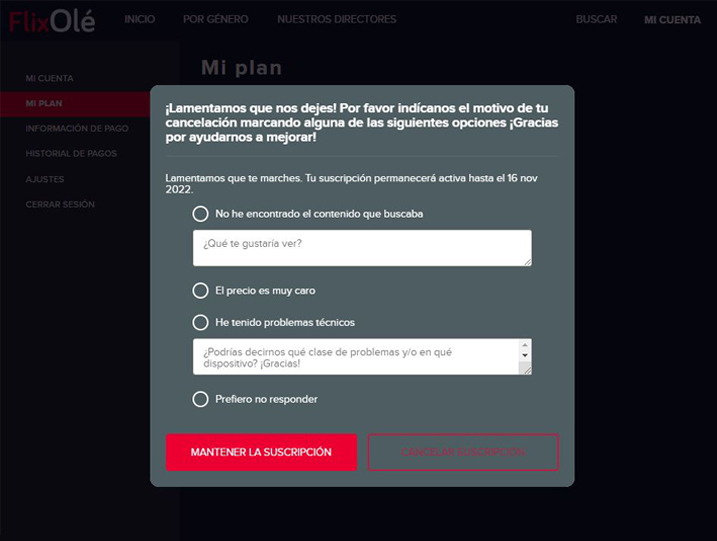Click the textarea scroll down arrow
This screenshot has height=541, width=717.
(525, 355)
